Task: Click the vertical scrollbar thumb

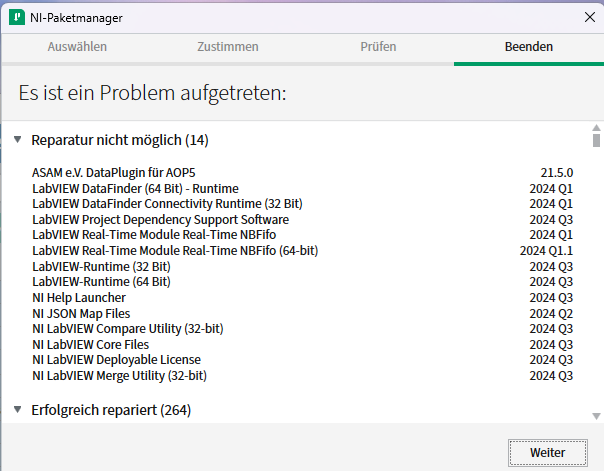Action: 596,141
